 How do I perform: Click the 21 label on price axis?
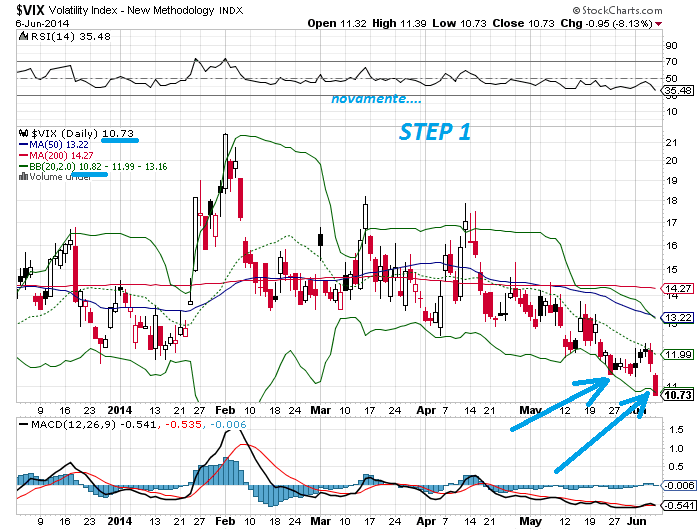[x=671, y=143]
